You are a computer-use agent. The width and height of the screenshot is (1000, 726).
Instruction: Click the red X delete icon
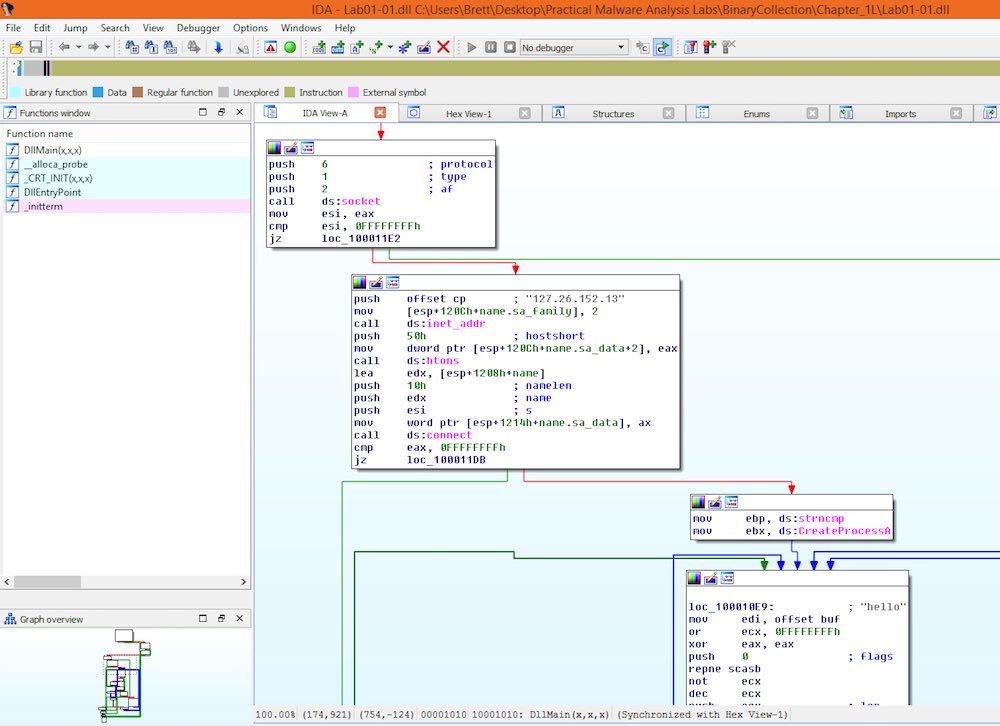[443, 47]
